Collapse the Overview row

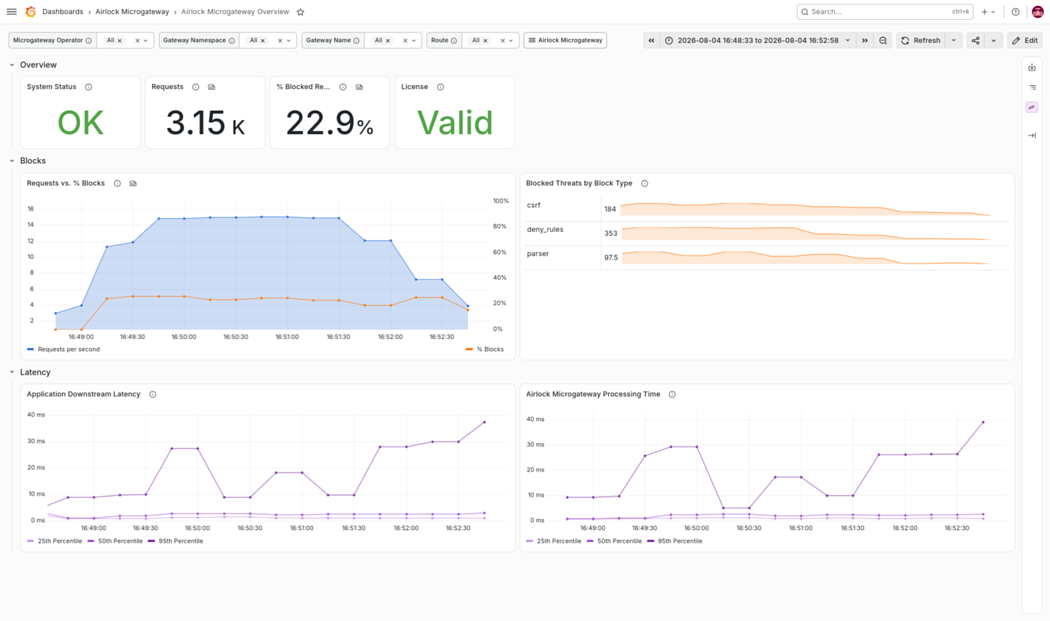[12, 65]
